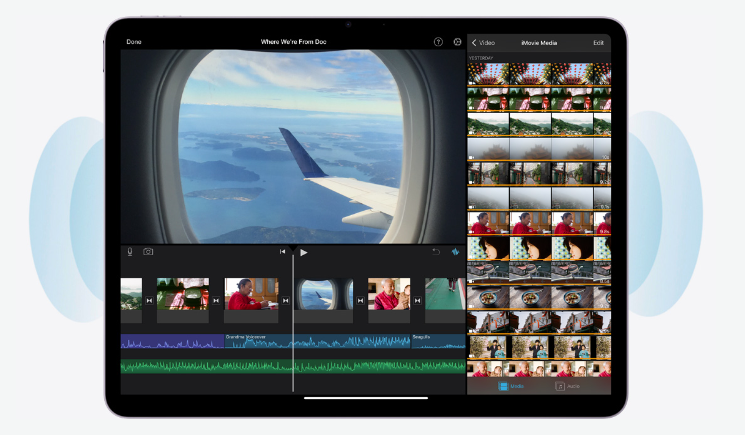The height and width of the screenshot is (435, 745).
Task: Jump to beginning with skip-back icon
Action: [282, 252]
